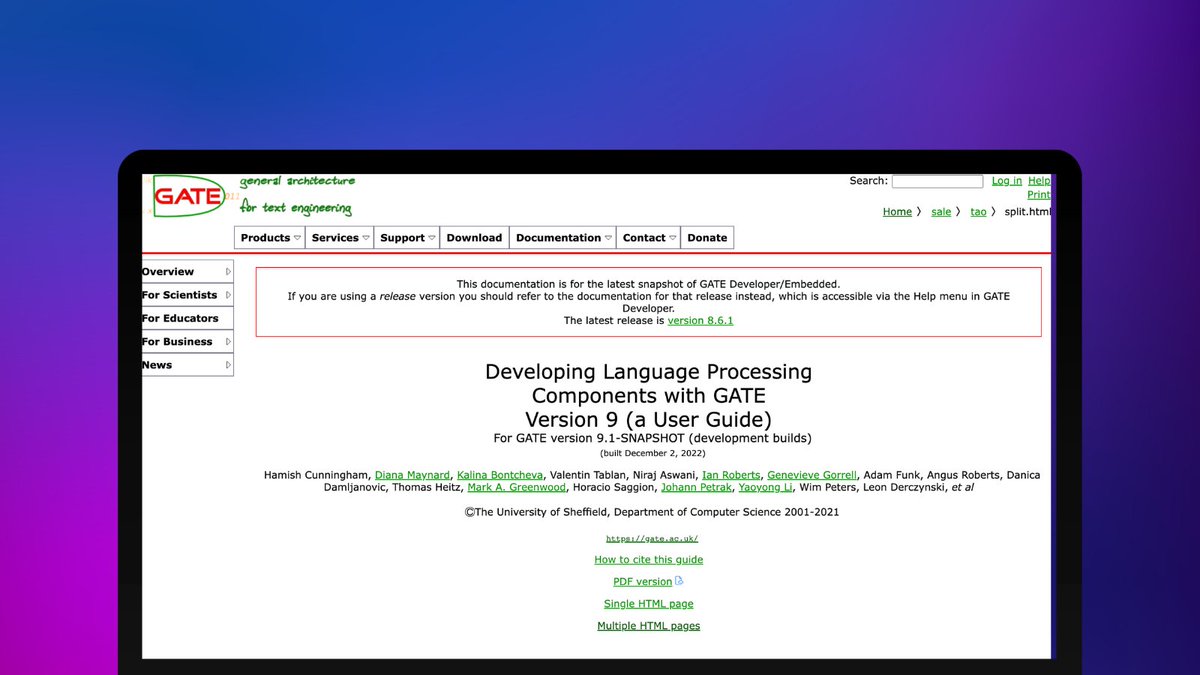Screen dimensions: 1200x675
Task: Open the Contact menu
Action: [x=648, y=238]
